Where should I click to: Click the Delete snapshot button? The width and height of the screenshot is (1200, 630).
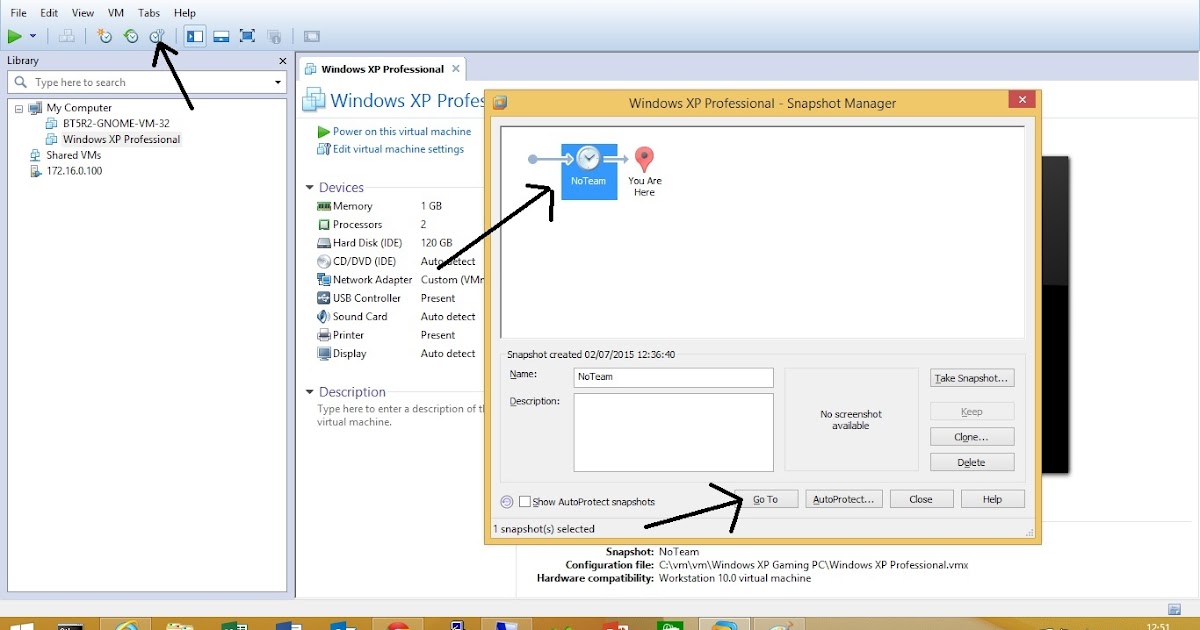coord(972,462)
